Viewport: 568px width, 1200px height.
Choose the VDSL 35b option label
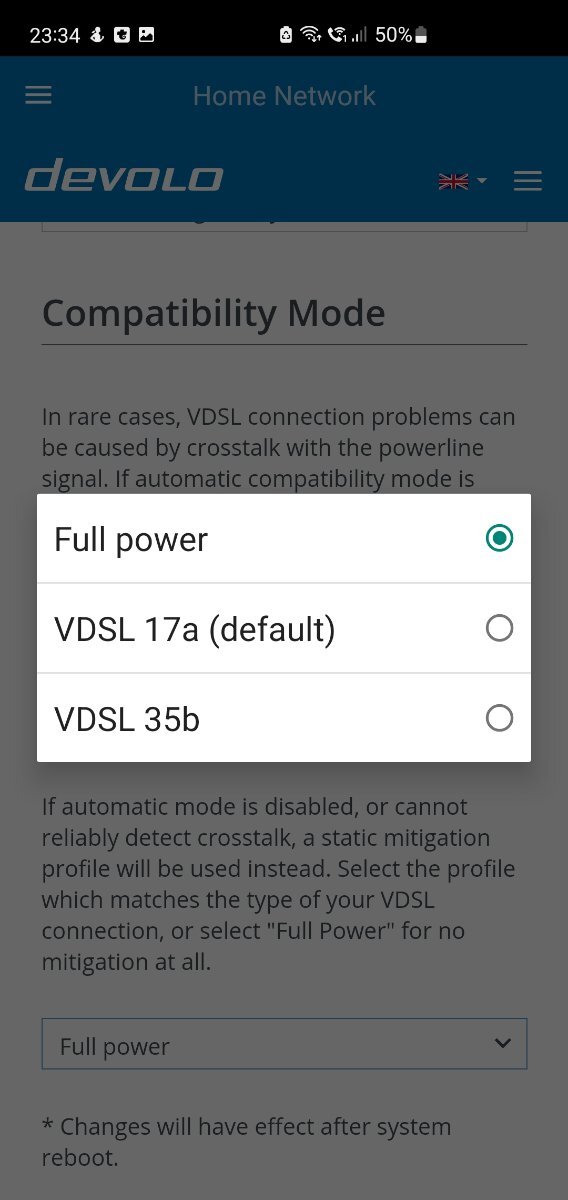[127, 718]
